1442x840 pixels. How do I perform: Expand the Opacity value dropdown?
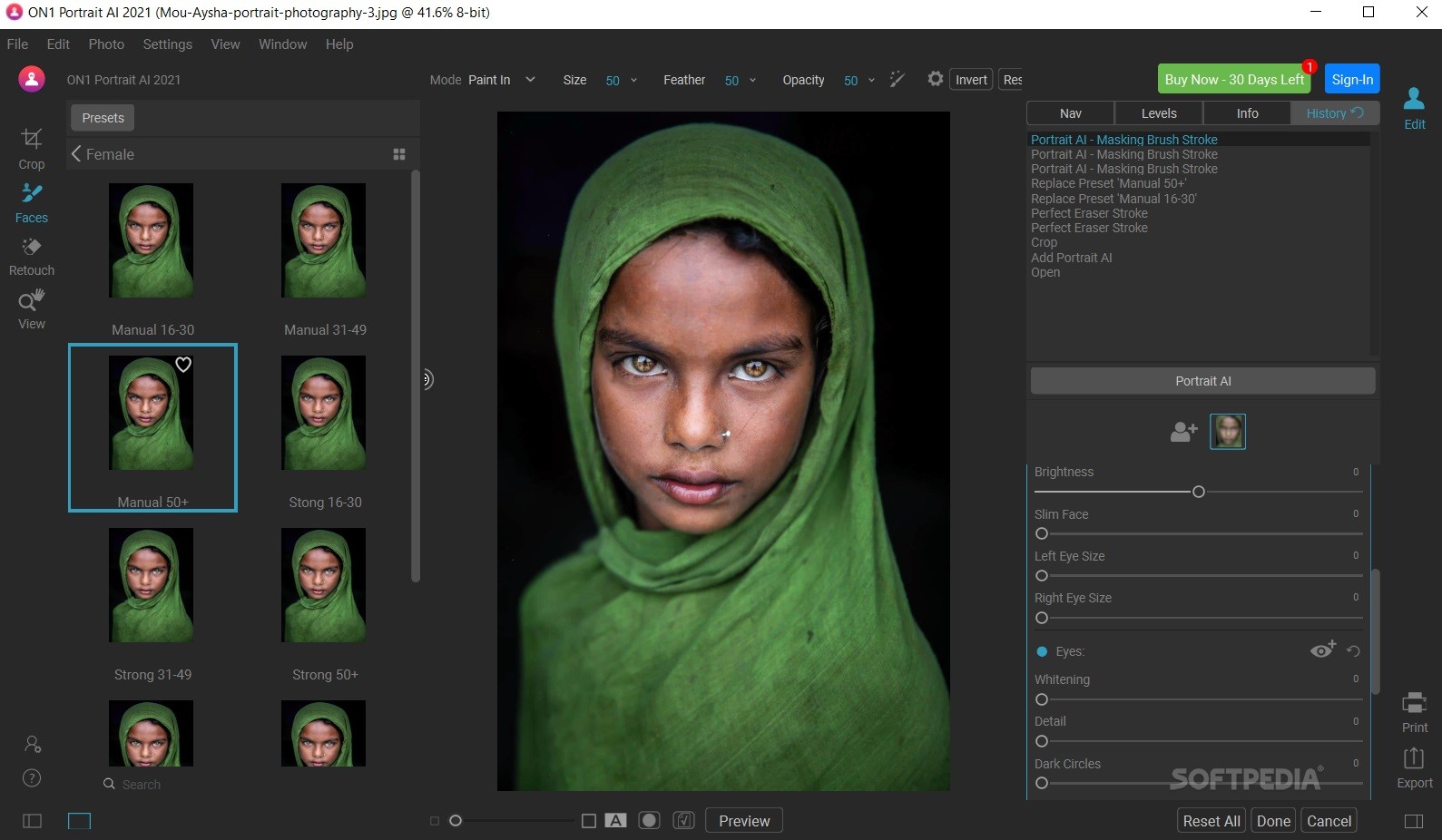pos(871,80)
